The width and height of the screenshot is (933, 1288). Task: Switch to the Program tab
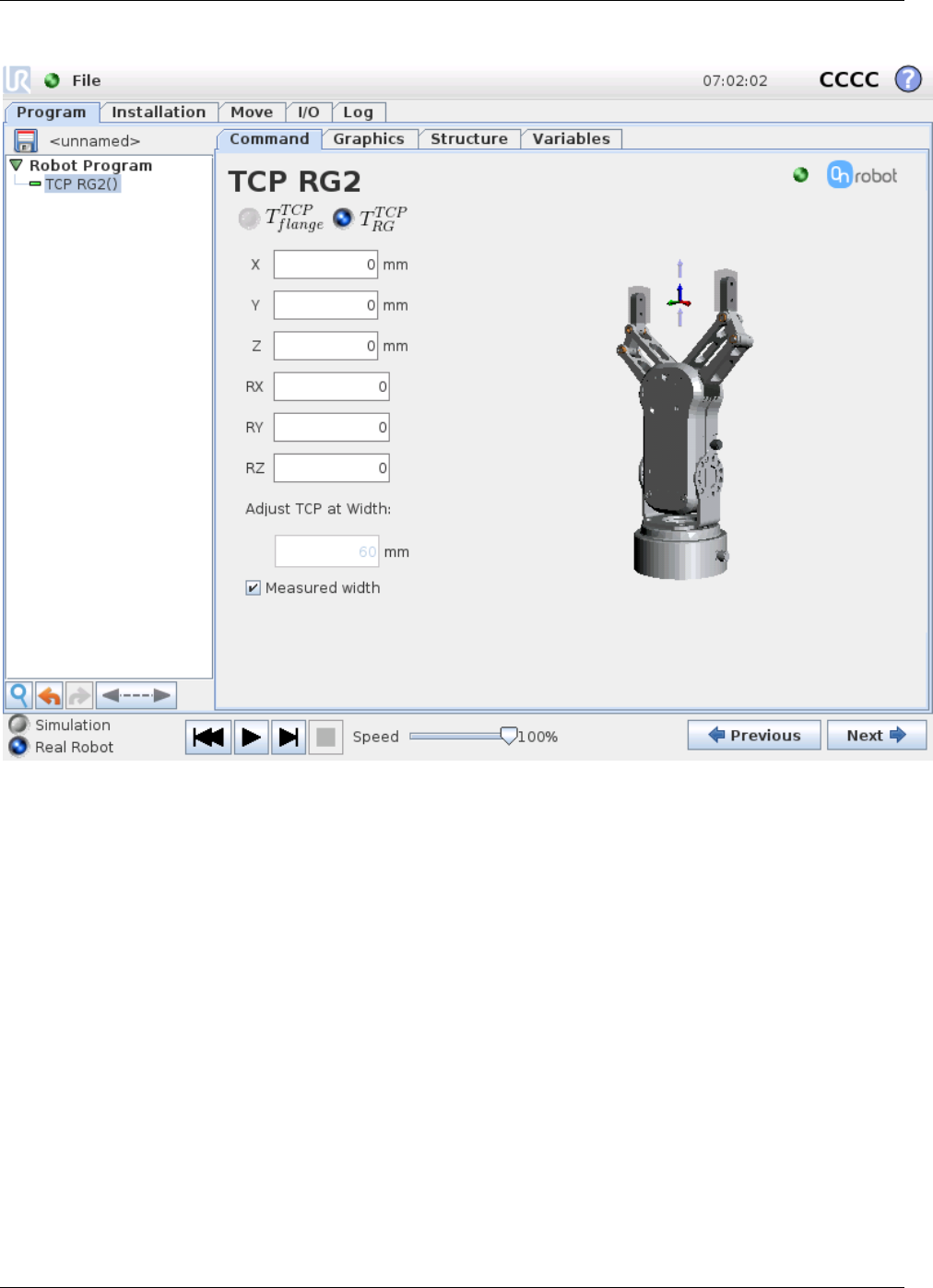[x=52, y=112]
